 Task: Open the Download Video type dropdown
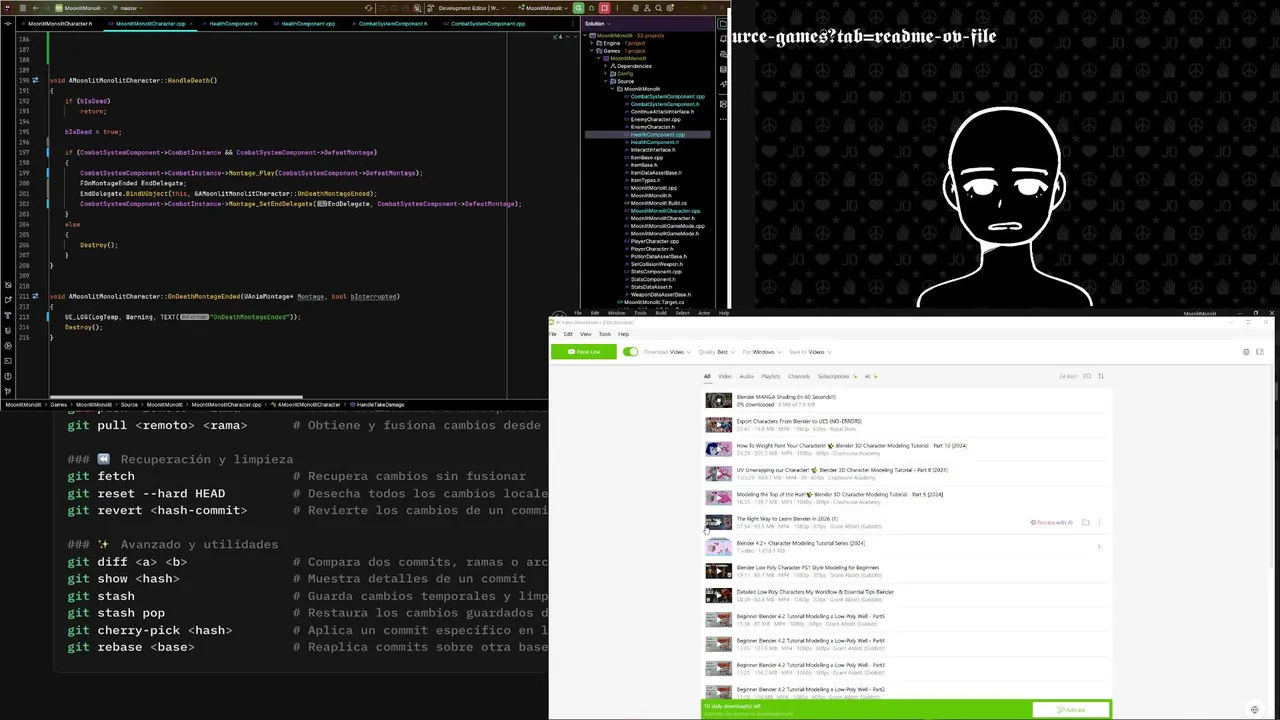click(667, 352)
